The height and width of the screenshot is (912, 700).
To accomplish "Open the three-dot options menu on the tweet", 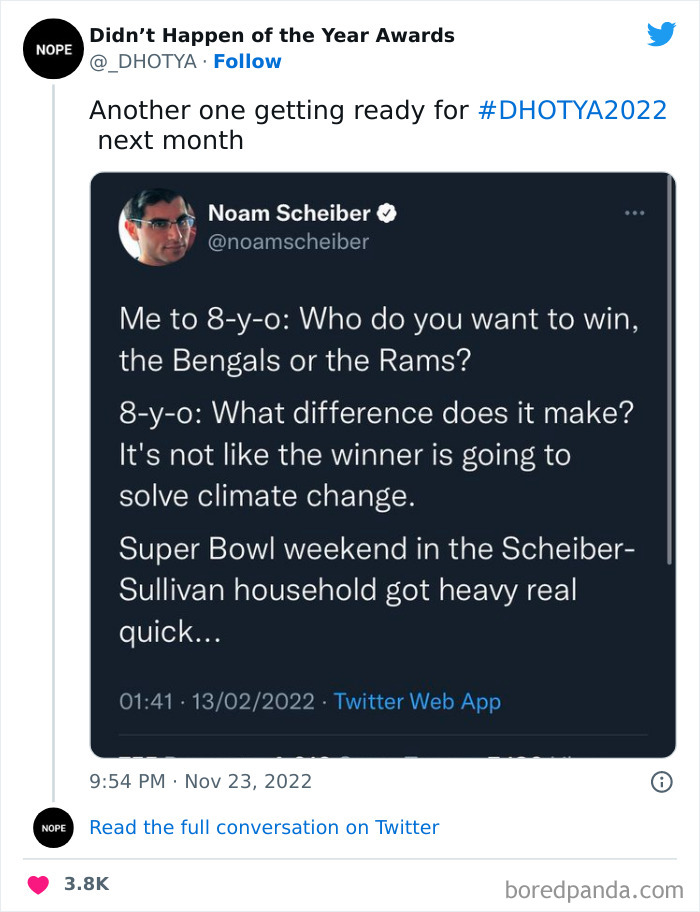I will [x=635, y=212].
